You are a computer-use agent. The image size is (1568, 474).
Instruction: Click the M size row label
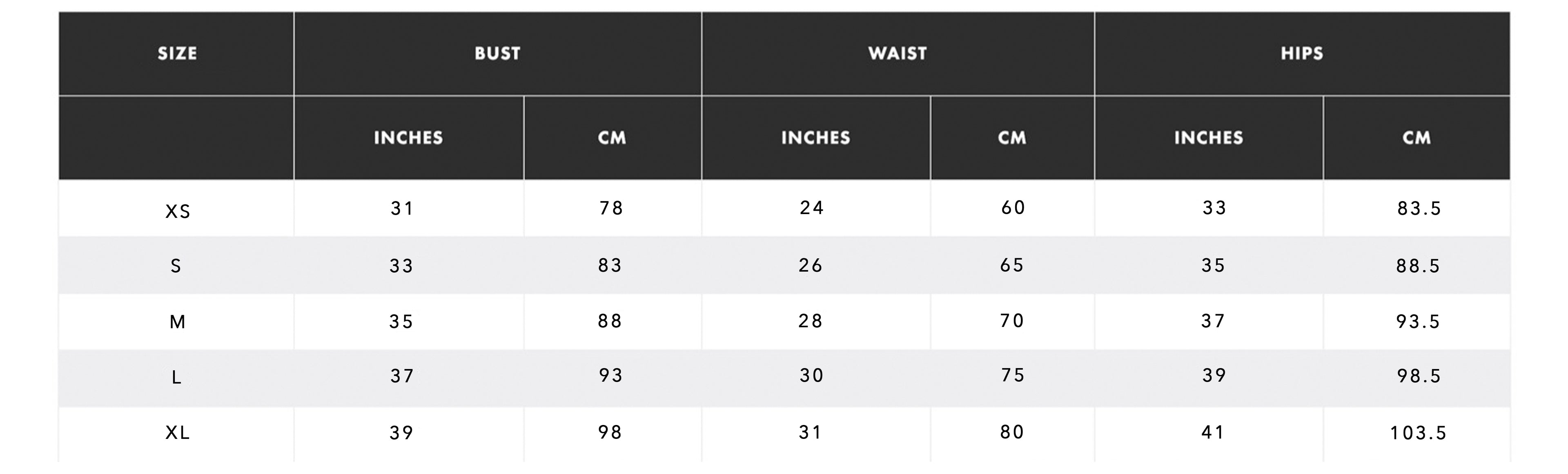tap(177, 322)
